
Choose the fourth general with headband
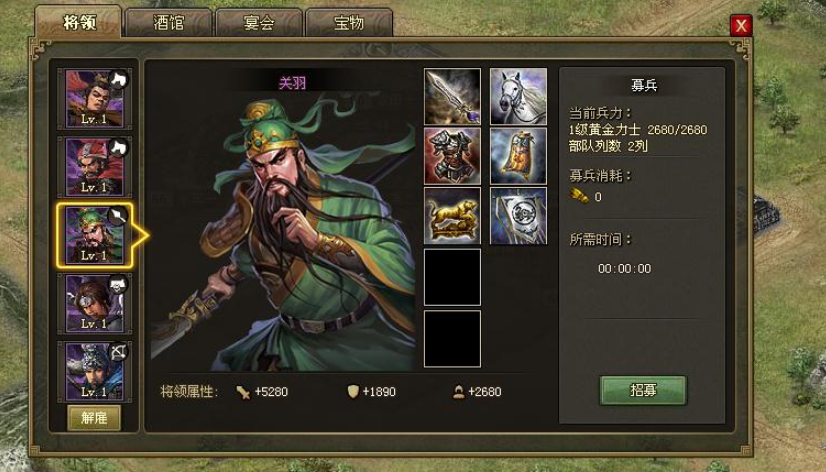tap(94, 303)
